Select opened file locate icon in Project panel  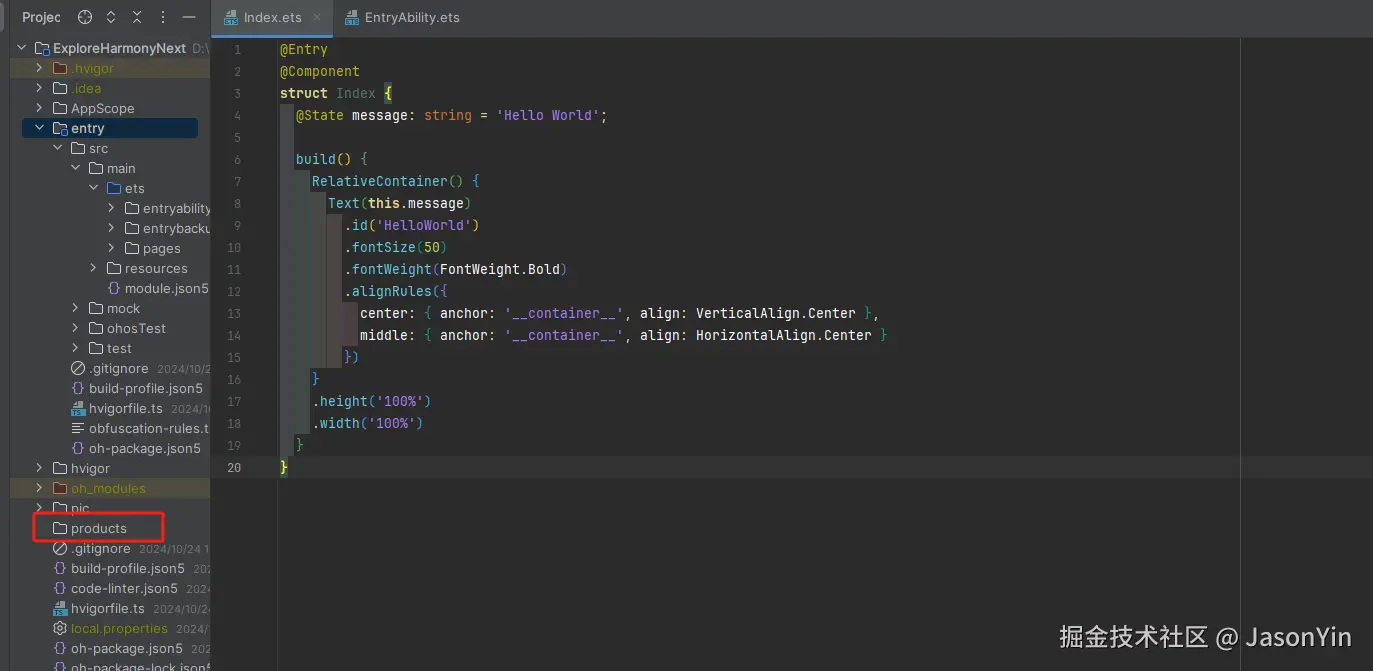[x=85, y=17]
